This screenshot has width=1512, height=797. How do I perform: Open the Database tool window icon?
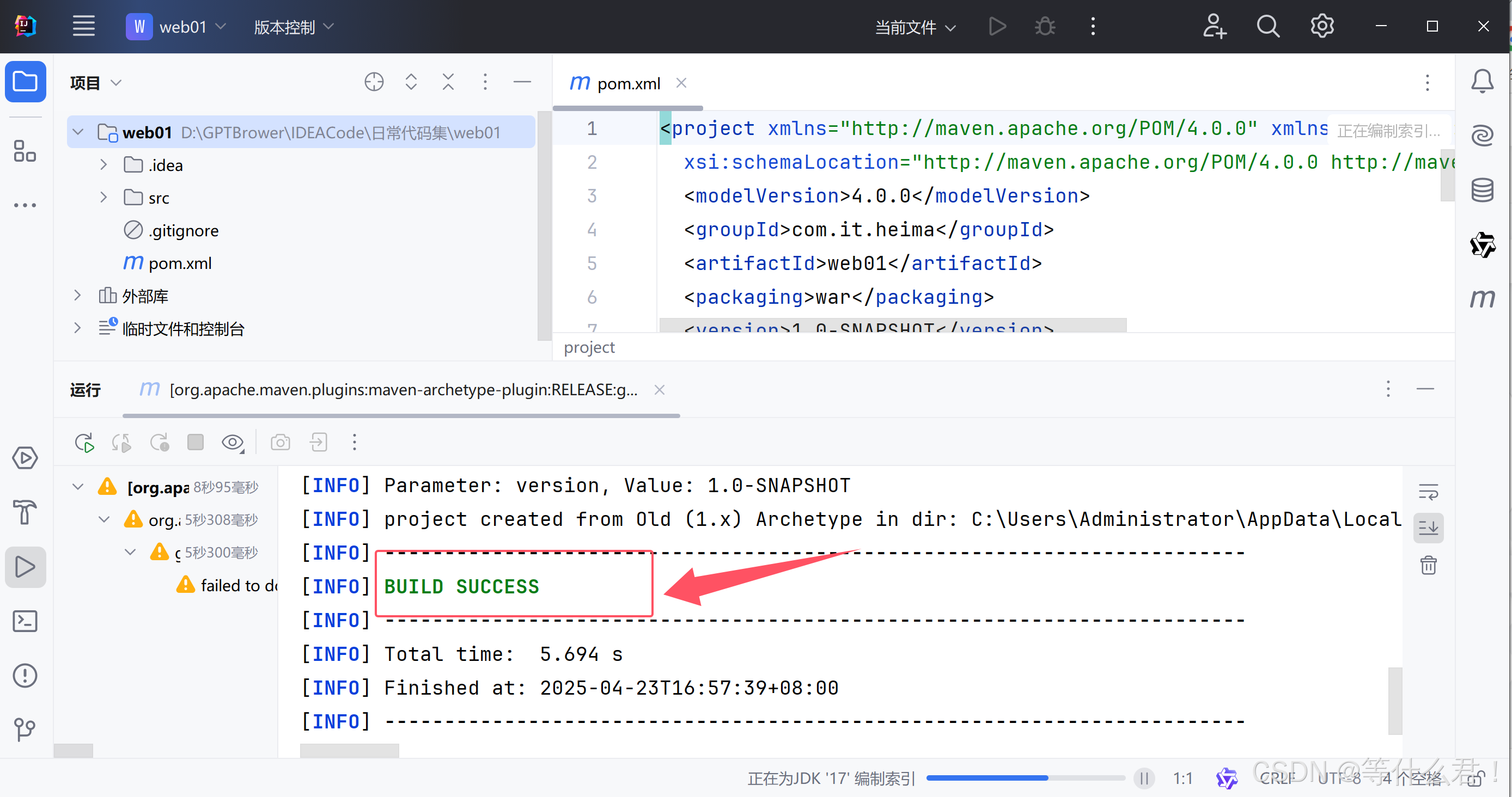point(1482,189)
